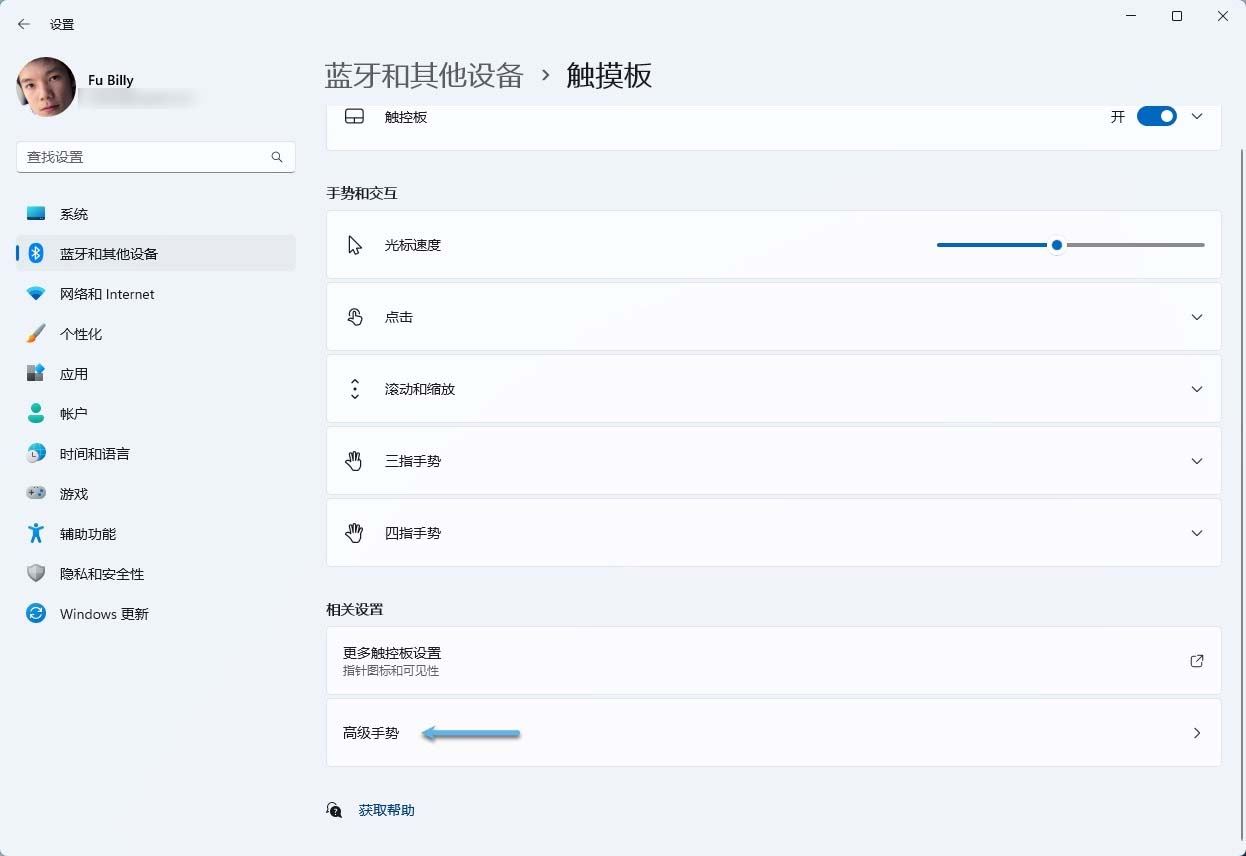The width and height of the screenshot is (1246, 856).
Task: Click the 获取帮助 link
Action: 386,810
